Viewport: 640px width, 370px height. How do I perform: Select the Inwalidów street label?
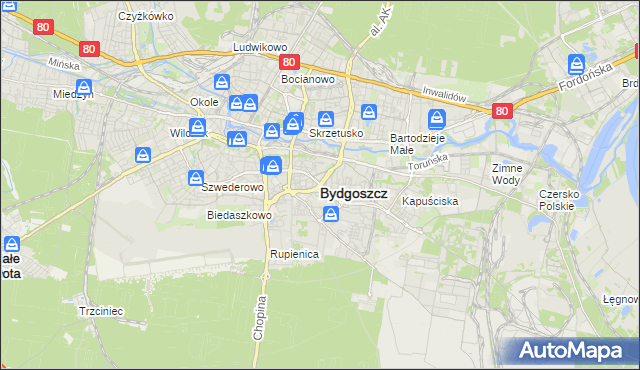tap(444, 94)
